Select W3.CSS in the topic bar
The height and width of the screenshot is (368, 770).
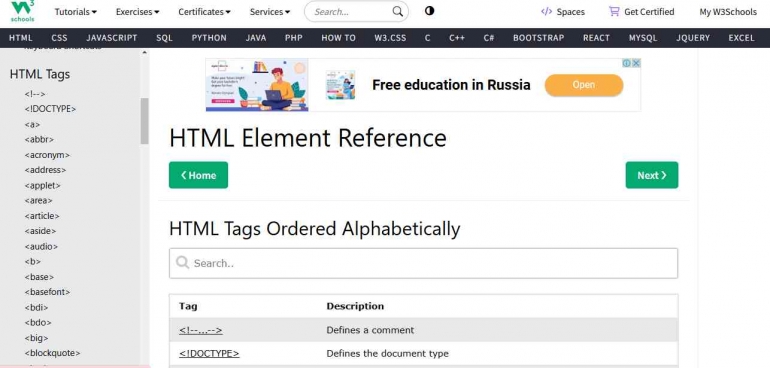390,38
